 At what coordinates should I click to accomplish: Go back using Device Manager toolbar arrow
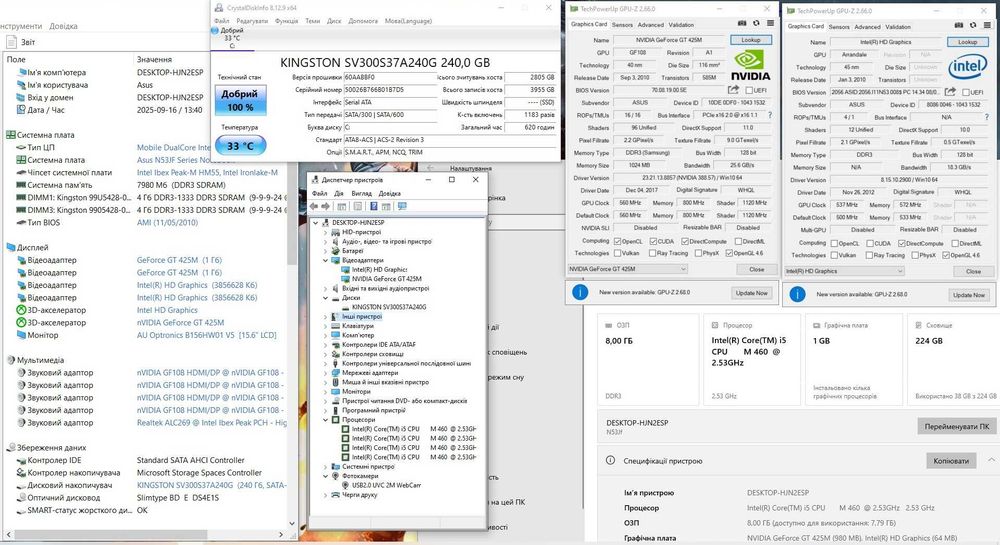(314, 207)
